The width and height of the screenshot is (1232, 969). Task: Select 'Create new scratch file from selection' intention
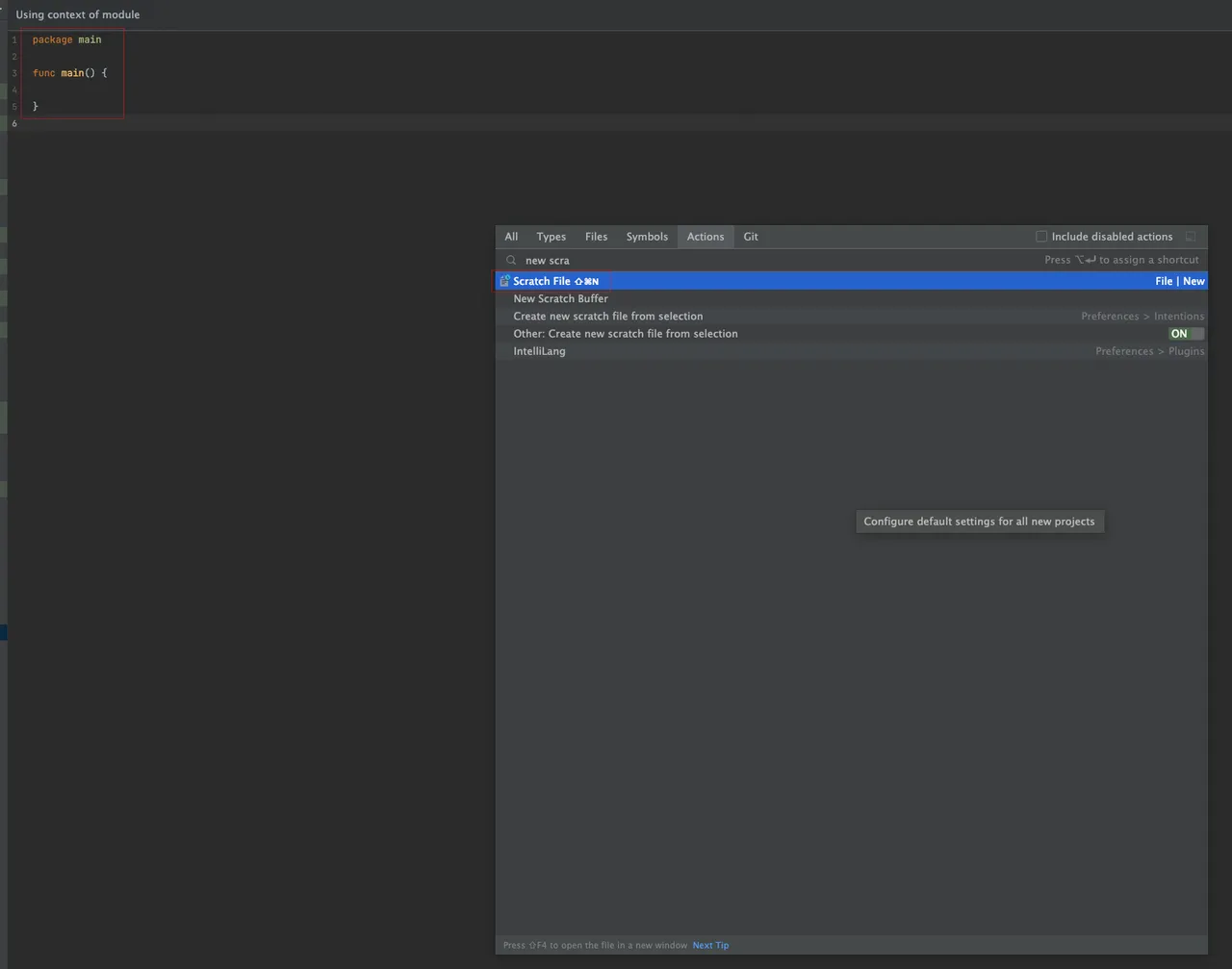851,317
